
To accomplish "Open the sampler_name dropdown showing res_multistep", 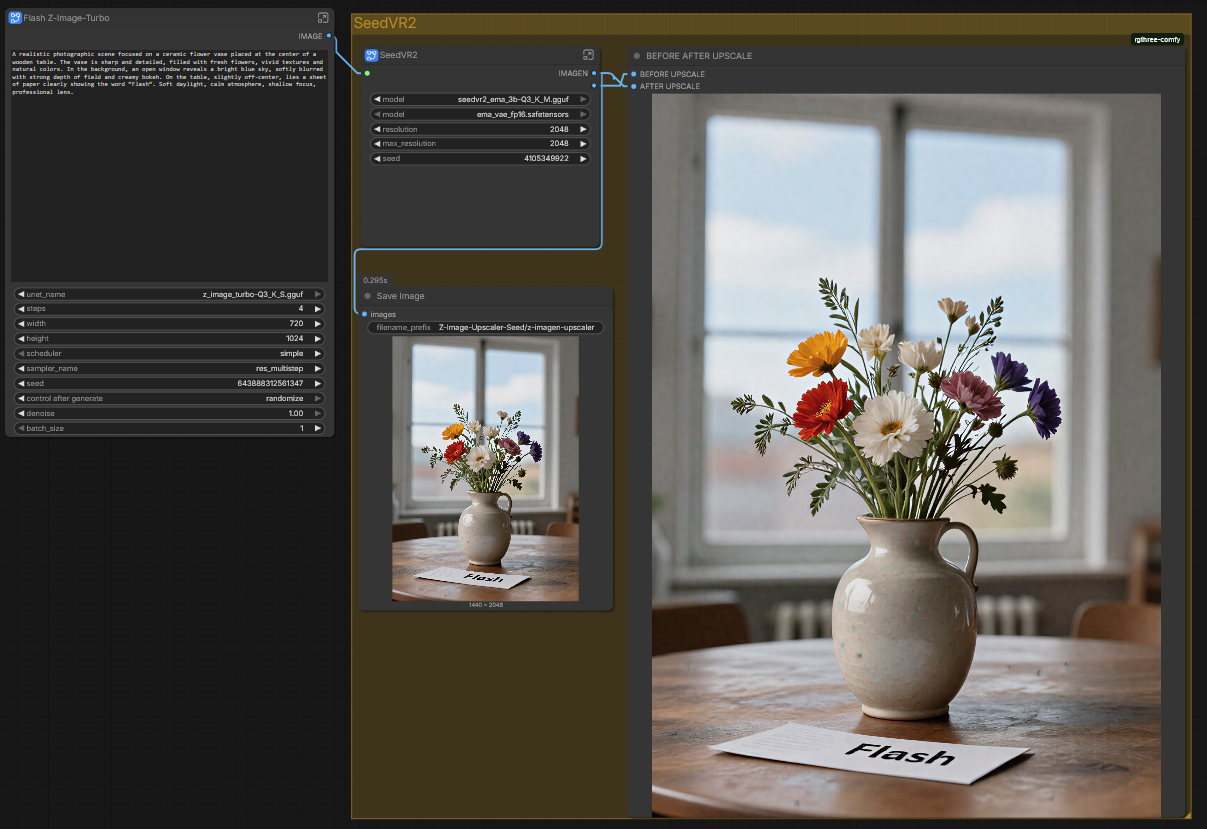I will [x=169, y=368].
